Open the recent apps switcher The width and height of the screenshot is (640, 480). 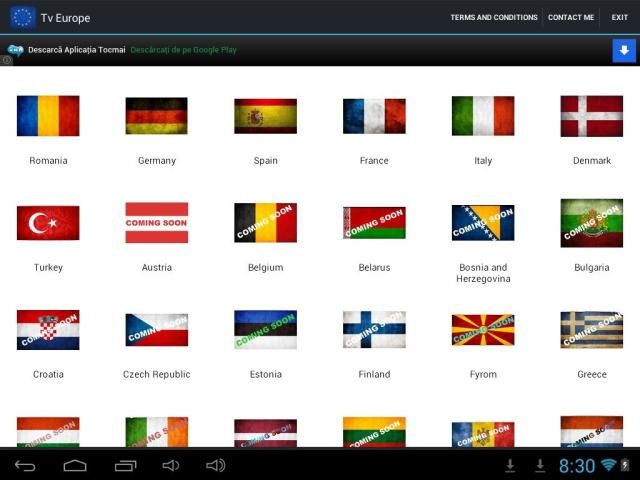click(x=125, y=466)
